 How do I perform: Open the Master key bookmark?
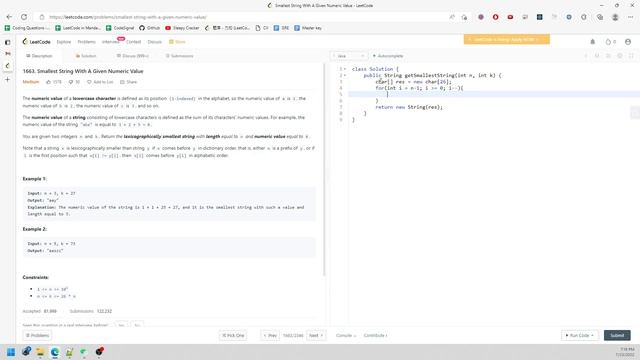click(308, 28)
